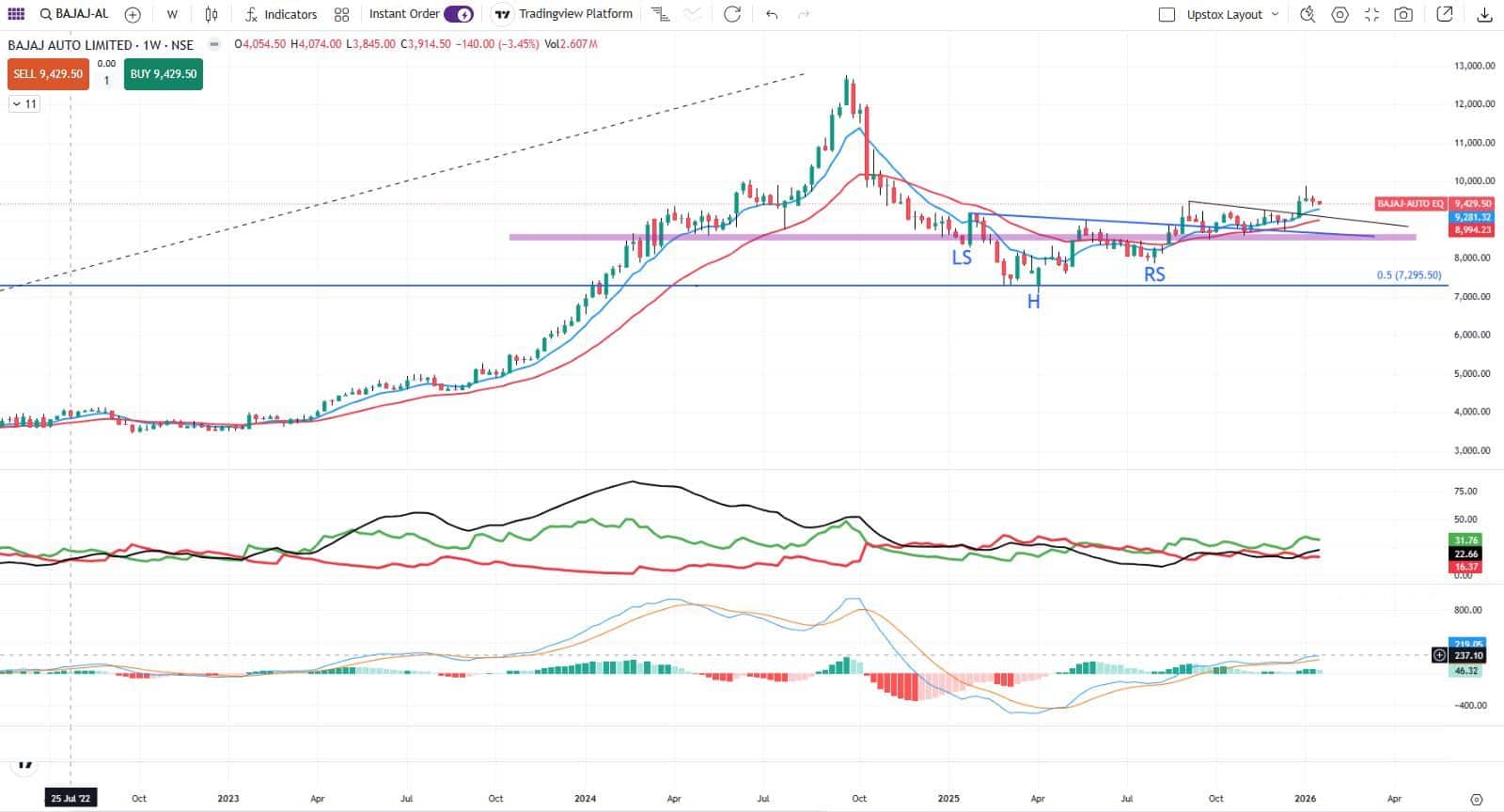This screenshot has height=812, width=1504.
Task: Click the red 16.37 indicator value
Action: coord(1466,567)
